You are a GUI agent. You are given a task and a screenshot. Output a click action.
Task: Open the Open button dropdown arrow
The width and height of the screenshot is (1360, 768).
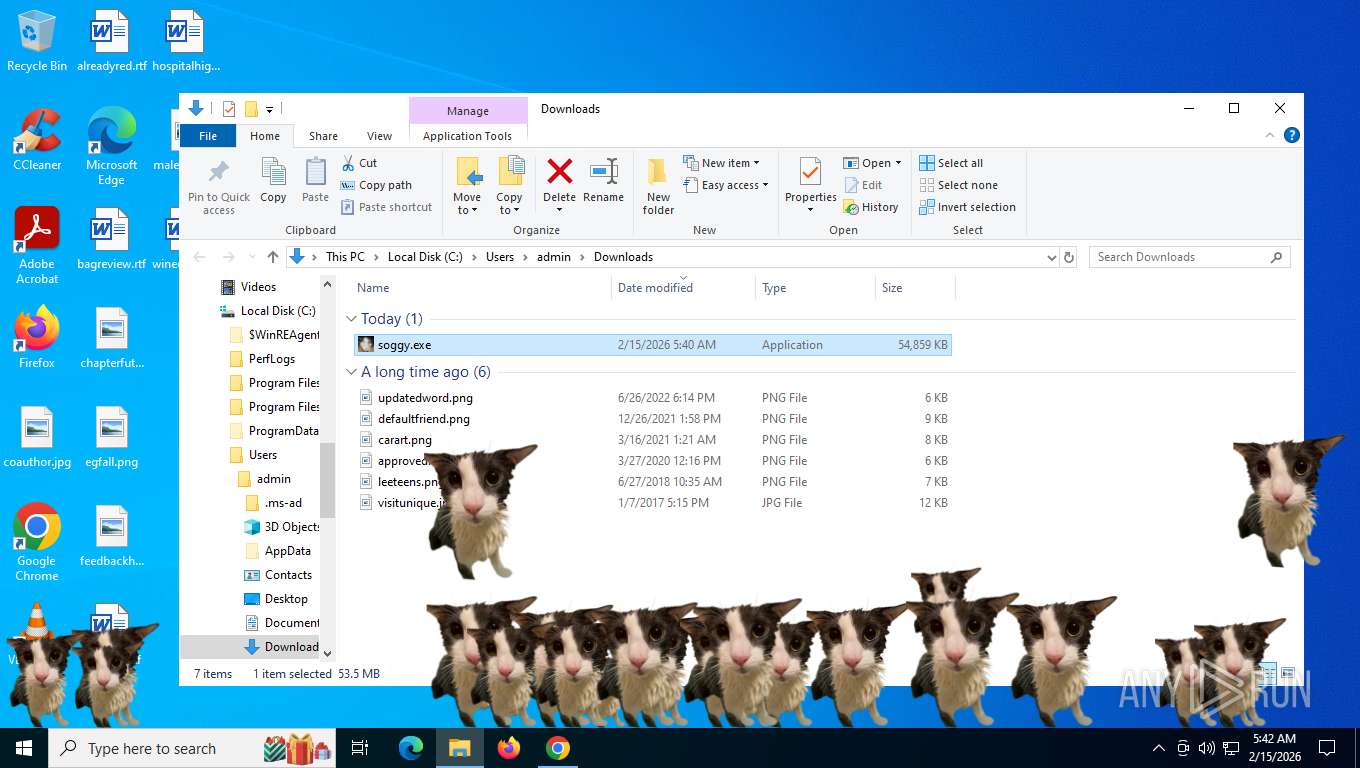898,163
